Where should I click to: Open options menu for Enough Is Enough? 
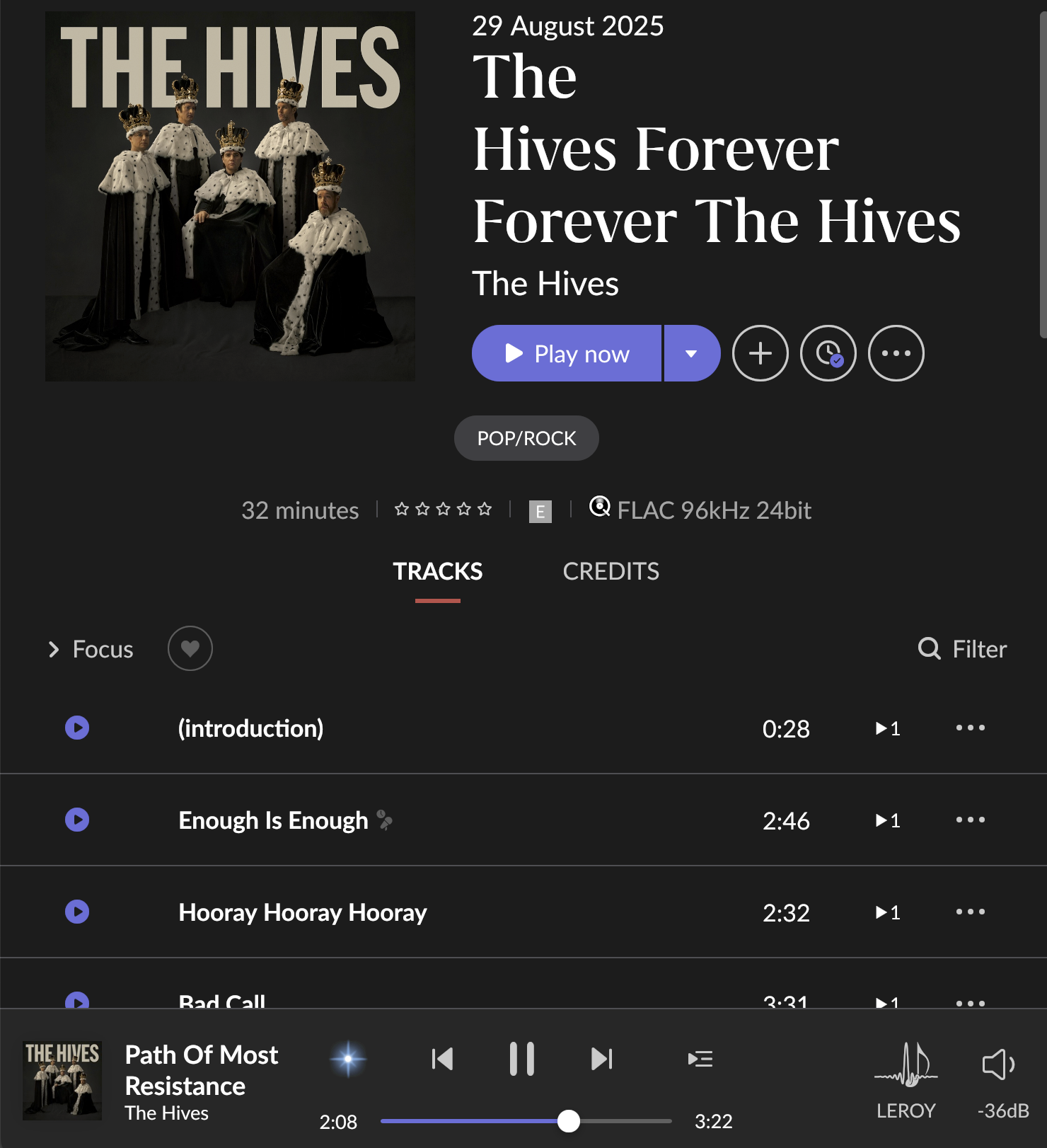point(970,820)
